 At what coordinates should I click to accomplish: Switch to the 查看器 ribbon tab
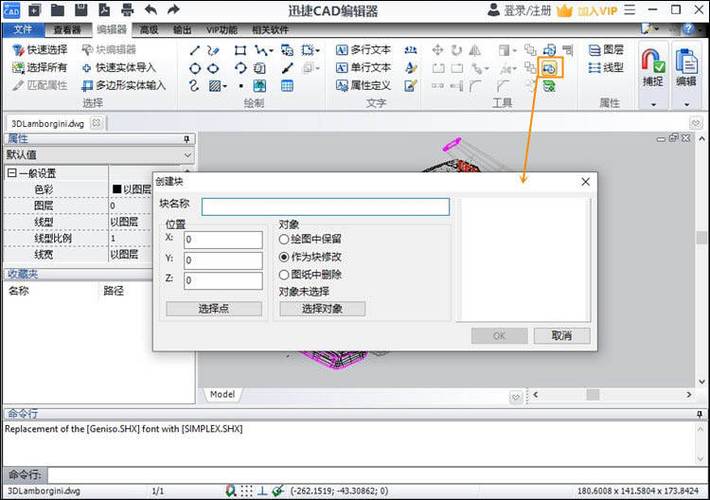point(69,30)
